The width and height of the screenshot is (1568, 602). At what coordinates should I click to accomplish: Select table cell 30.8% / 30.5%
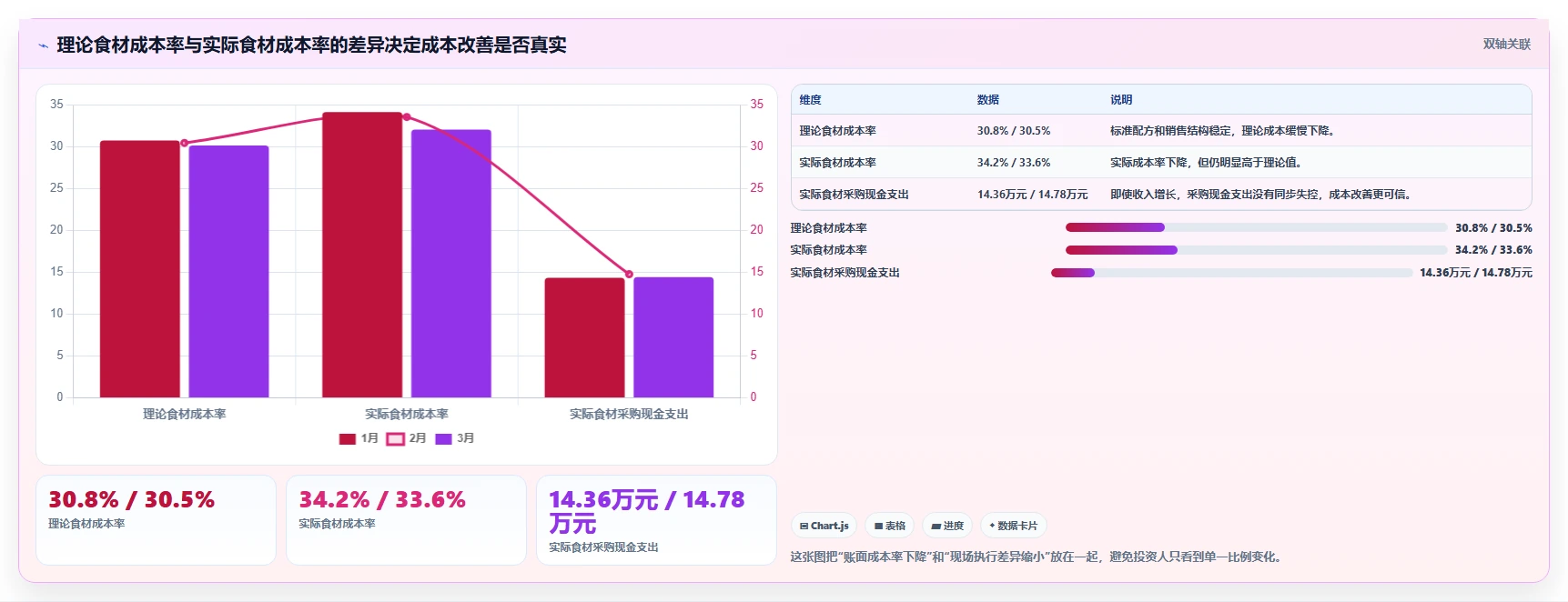1014,131
